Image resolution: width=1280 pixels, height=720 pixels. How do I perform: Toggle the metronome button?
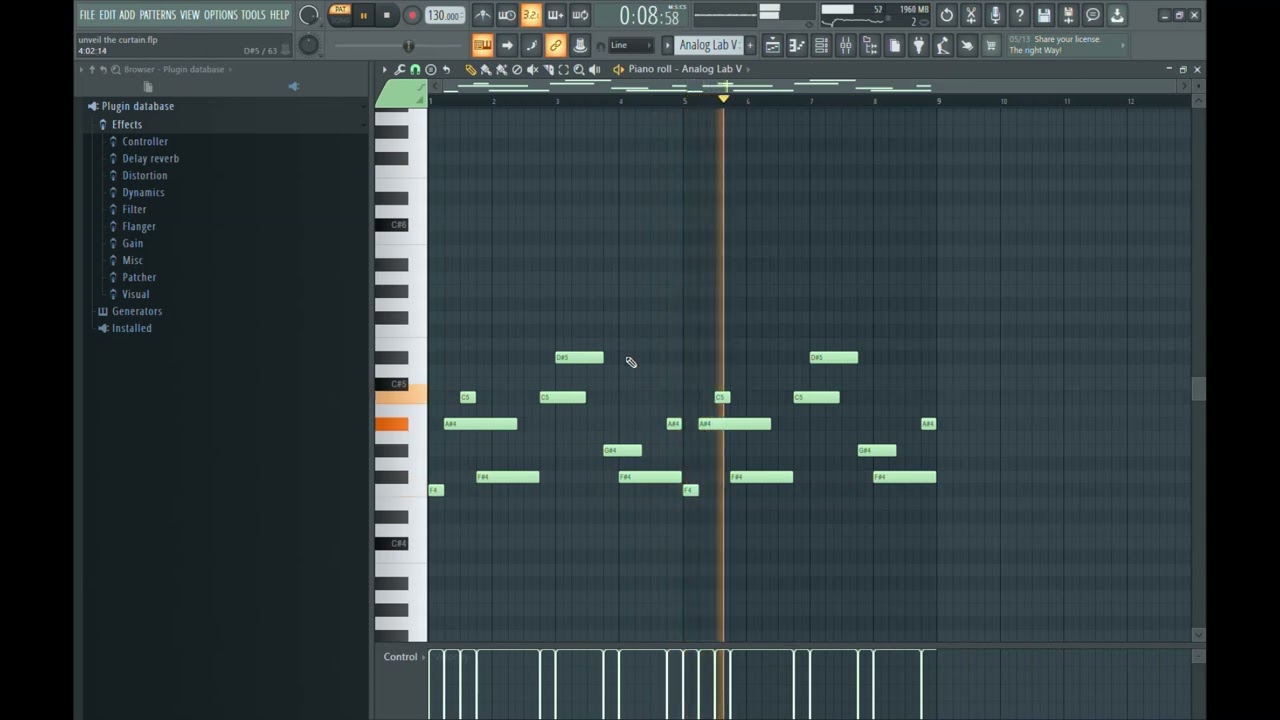482,15
